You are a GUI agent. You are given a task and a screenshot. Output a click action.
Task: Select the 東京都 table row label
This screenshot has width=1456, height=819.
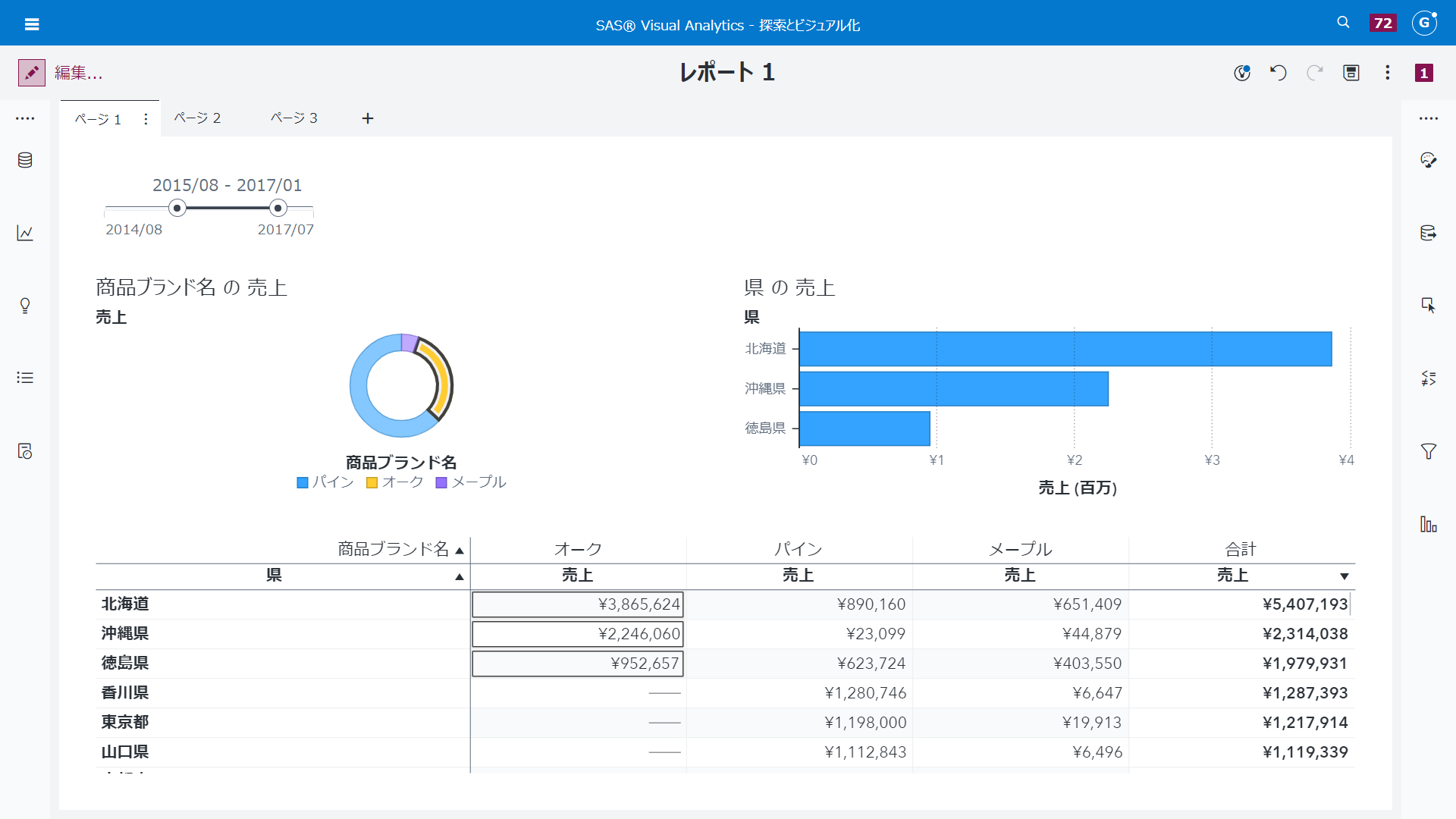coord(125,723)
